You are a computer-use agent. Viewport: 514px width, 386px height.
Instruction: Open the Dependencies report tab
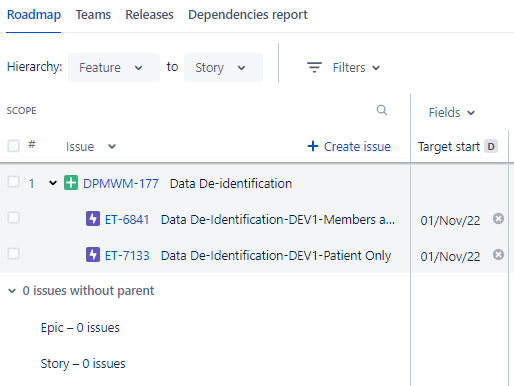pos(248,15)
